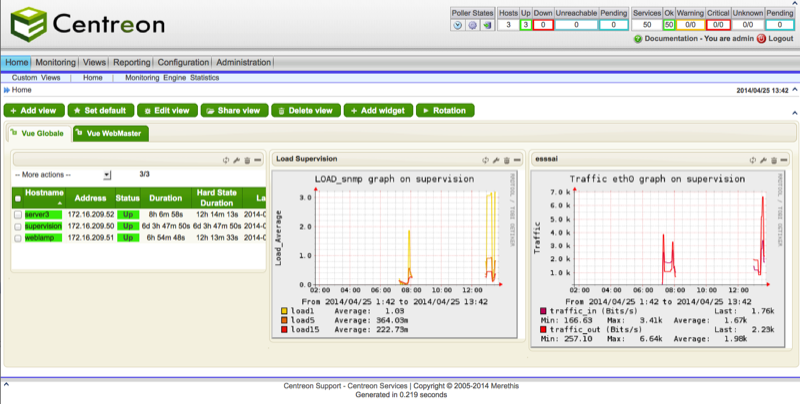The height and width of the screenshot is (404, 800).
Task: Switch to the Vue WebMaster tab
Action: click(x=113, y=133)
